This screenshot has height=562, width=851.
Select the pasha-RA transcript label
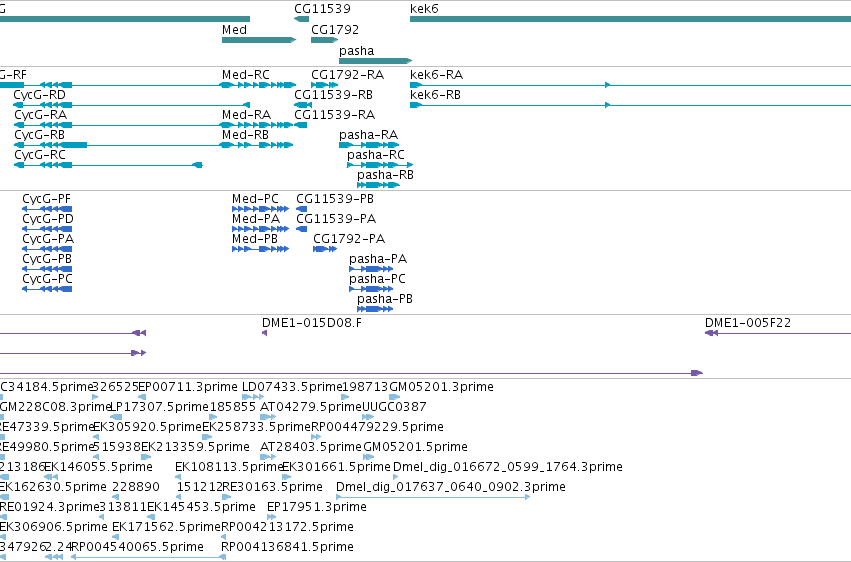pos(369,135)
